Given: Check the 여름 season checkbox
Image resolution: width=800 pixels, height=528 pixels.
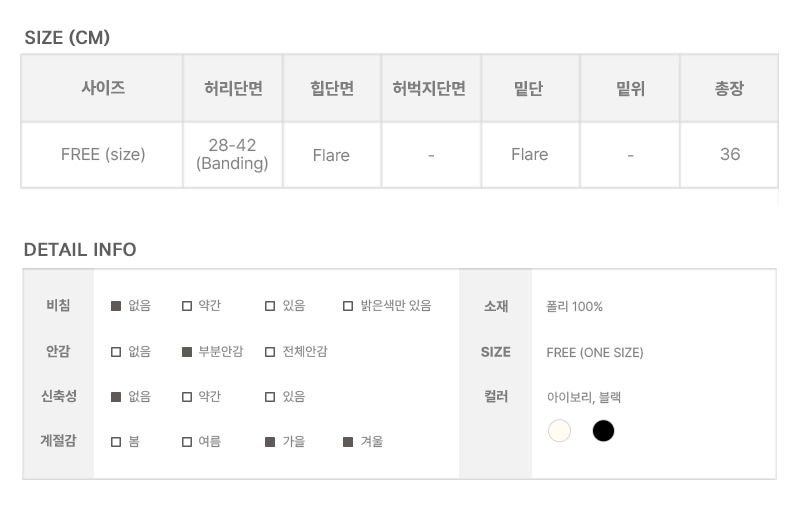Looking at the screenshot, I should pyautogui.click(x=187, y=442).
